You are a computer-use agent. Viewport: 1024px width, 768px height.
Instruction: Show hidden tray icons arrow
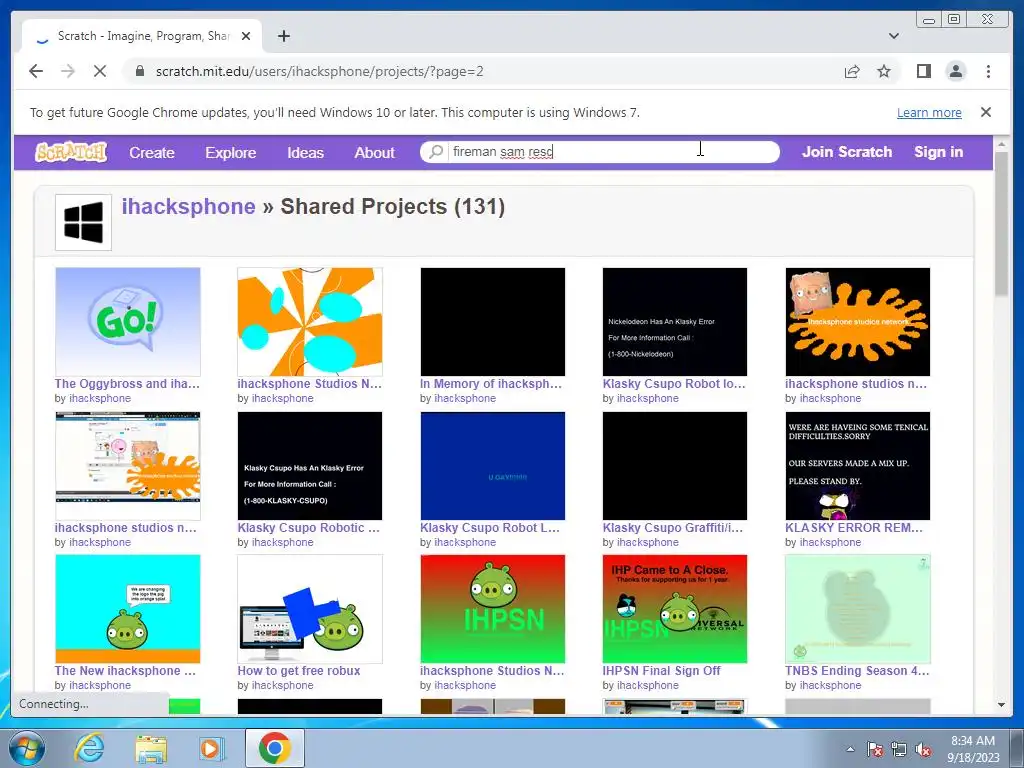[850, 749]
